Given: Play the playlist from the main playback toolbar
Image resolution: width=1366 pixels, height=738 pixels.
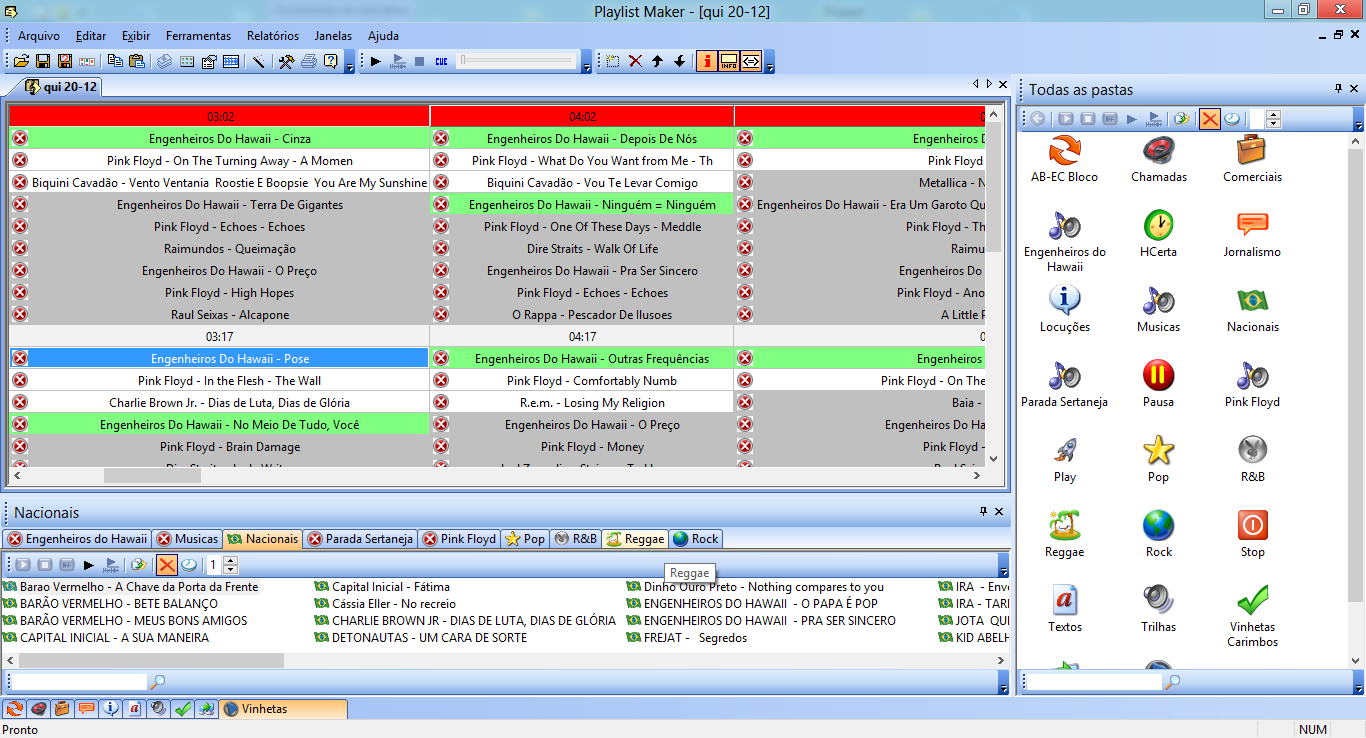Looking at the screenshot, I should pos(375,61).
